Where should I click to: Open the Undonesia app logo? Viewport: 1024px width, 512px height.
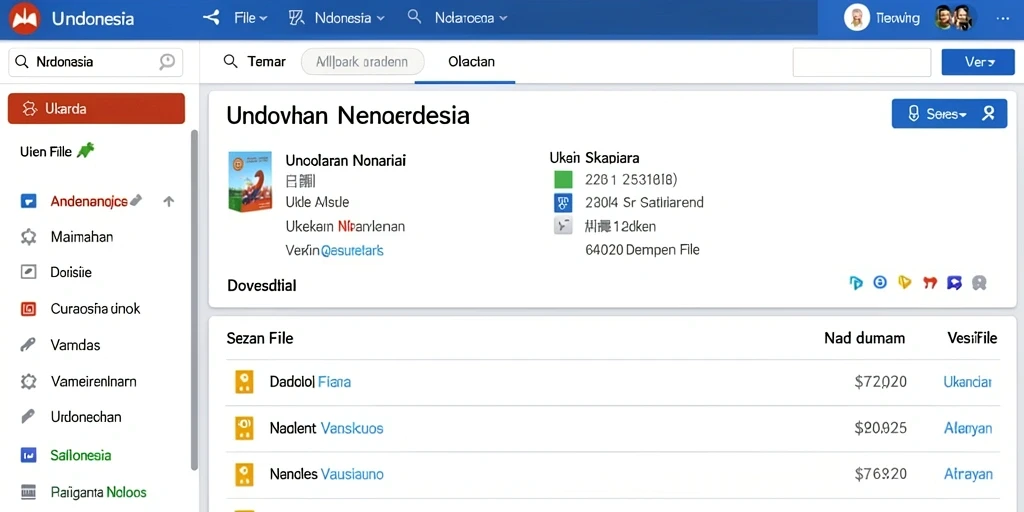[25, 18]
